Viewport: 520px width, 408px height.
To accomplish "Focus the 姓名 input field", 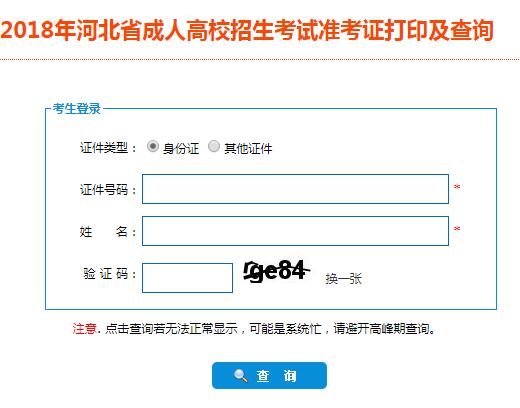I will pyautogui.click(x=295, y=231).
